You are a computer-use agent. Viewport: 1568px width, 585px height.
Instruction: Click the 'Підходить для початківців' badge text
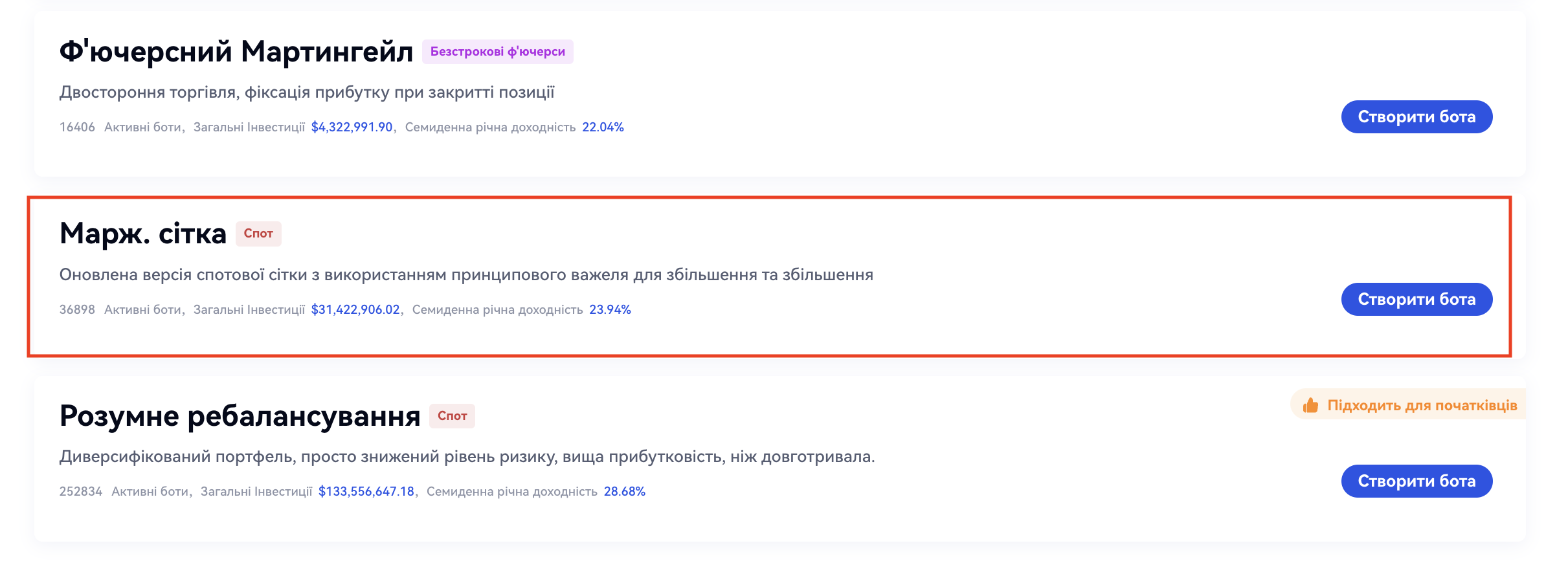(x=1422, y=405)
